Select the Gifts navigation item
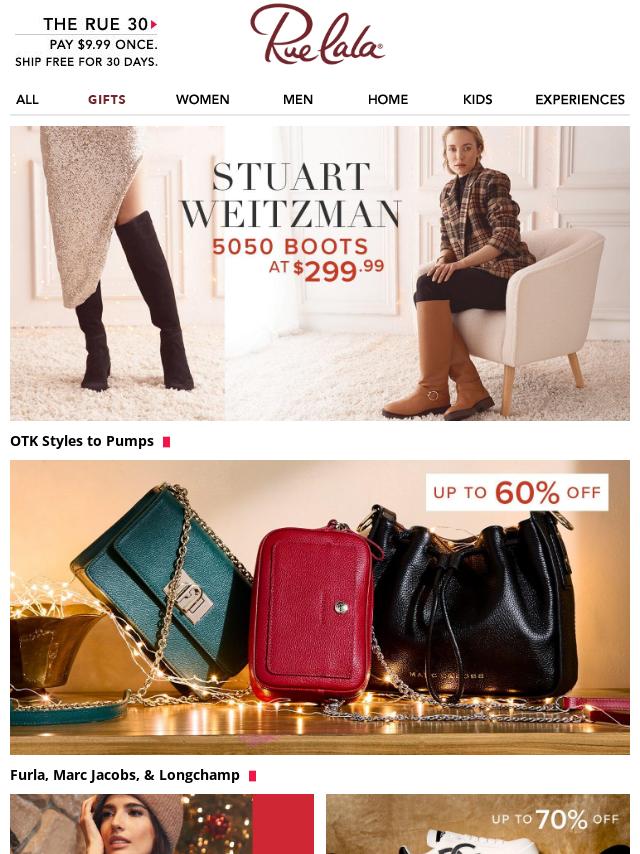The width and height of the screenshot is (640, 854). pos(107,100)
